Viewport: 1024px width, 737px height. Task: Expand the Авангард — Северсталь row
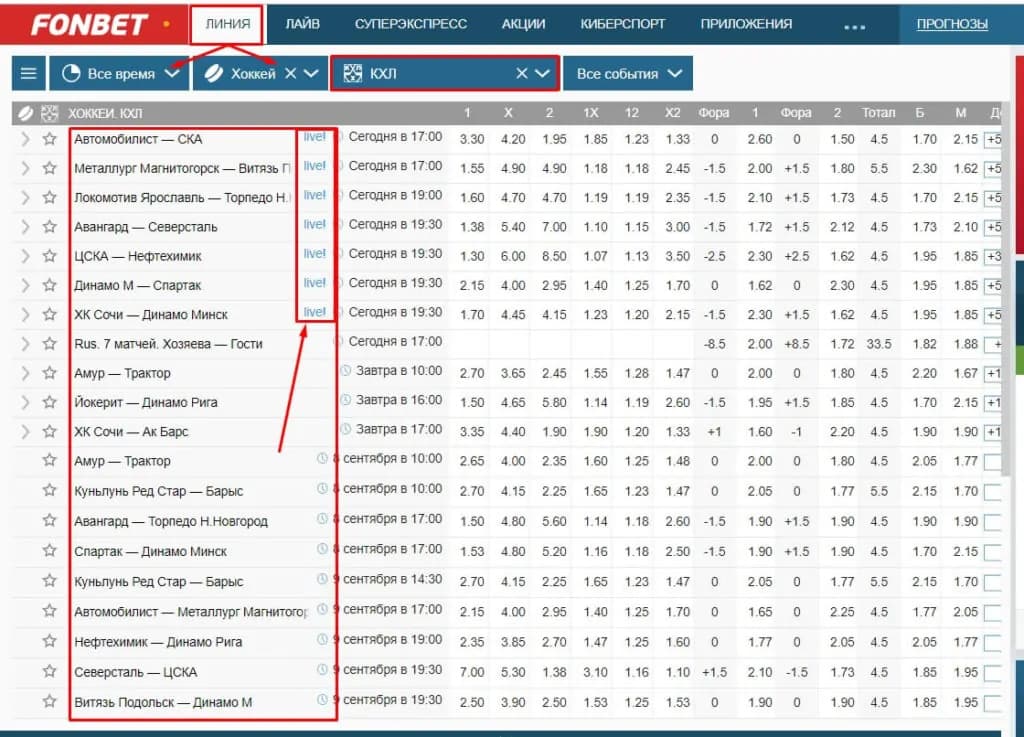pos(25,227)
